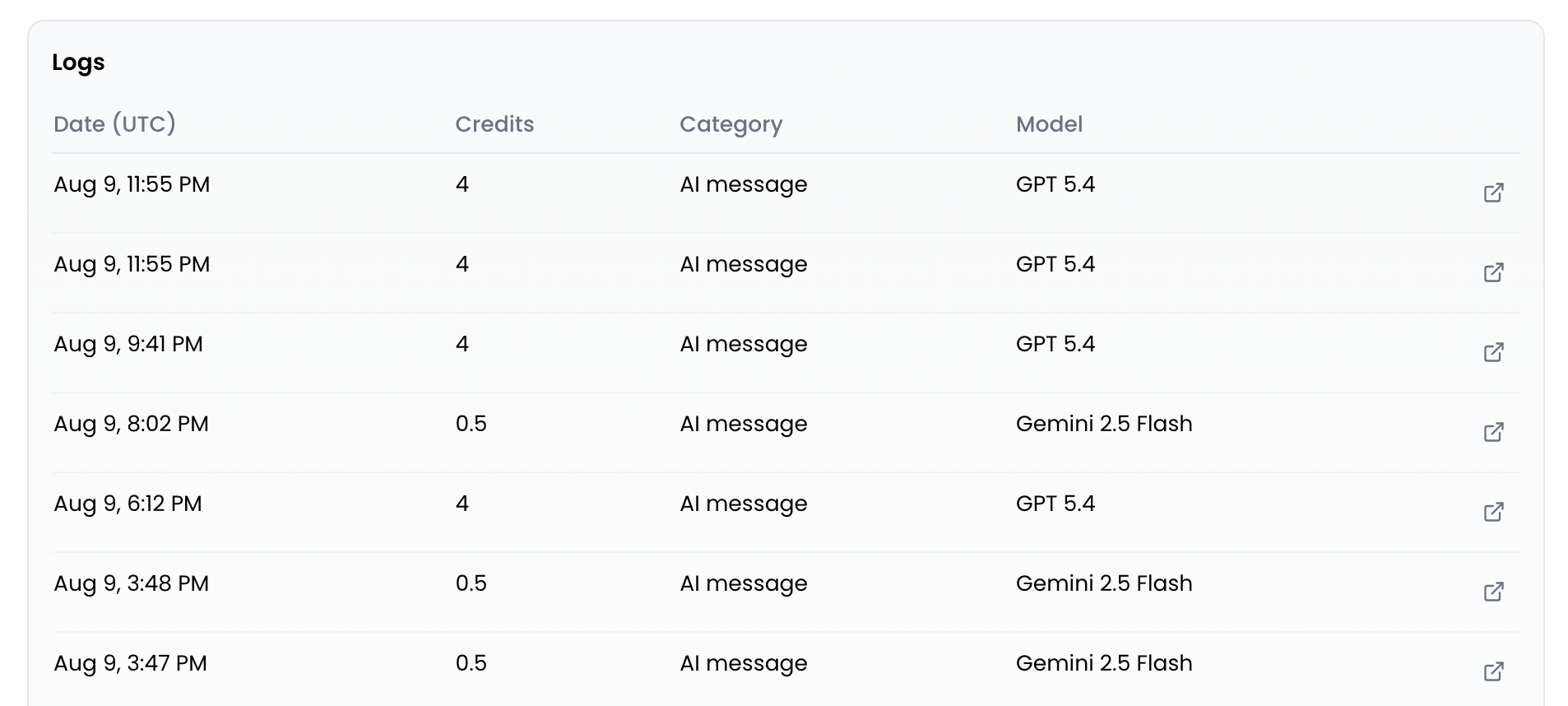Open external link icon for 3:47 PM entry
The height and width of the screenshot is (706, 1568).
pyautogui.click(x=1494, y=671)
